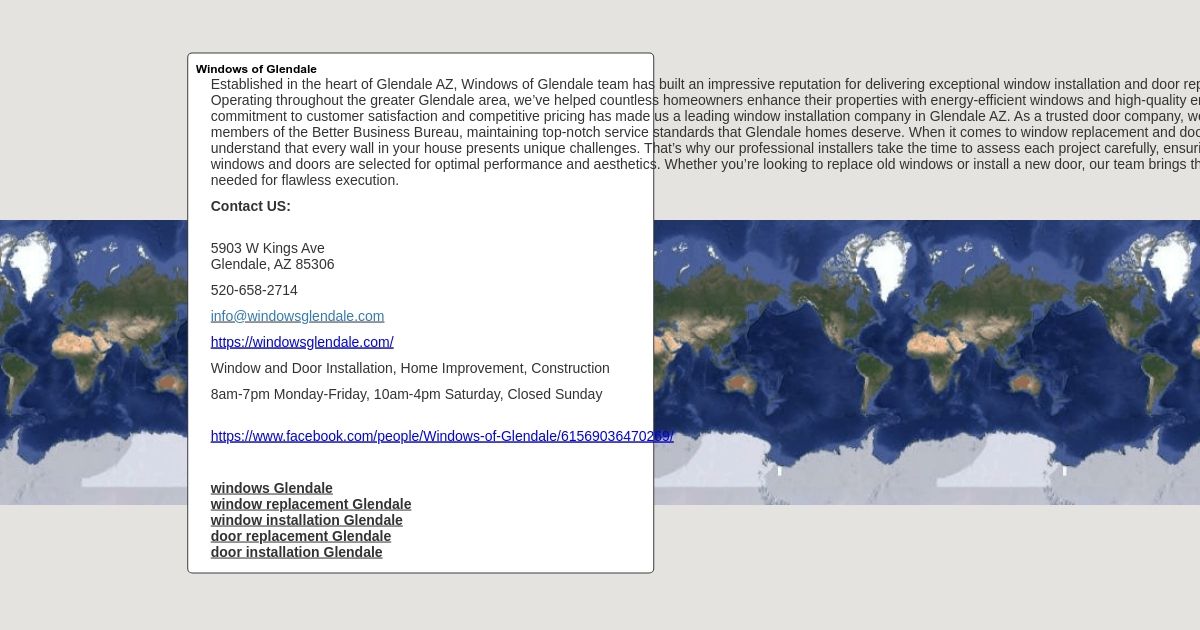
Task: Click the info@windowsglendale.com email link
Action: point(297,316)
